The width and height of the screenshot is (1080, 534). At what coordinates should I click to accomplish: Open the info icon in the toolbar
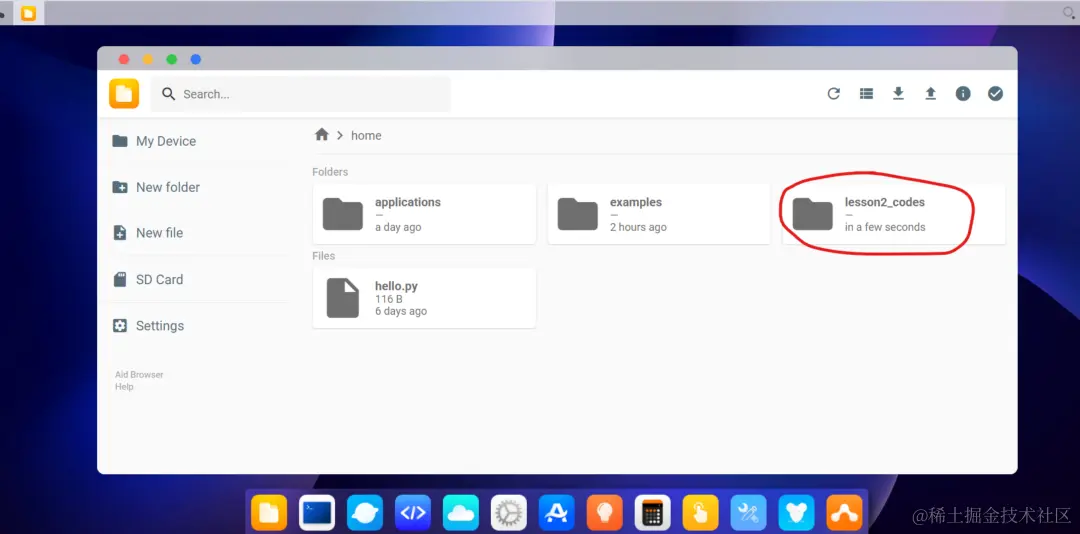point(963,94)
